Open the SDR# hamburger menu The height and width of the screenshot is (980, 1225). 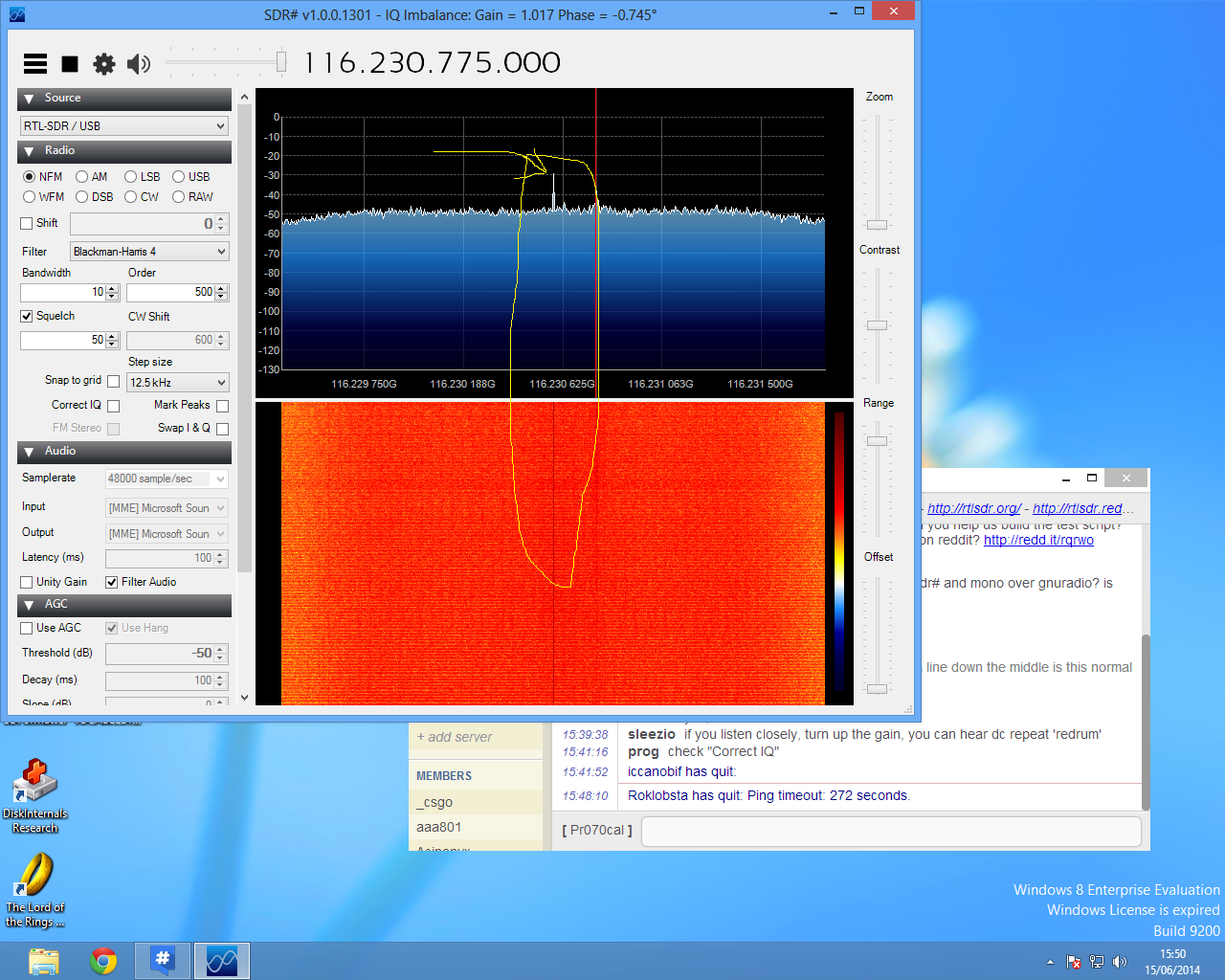click(x=35, y=64)
